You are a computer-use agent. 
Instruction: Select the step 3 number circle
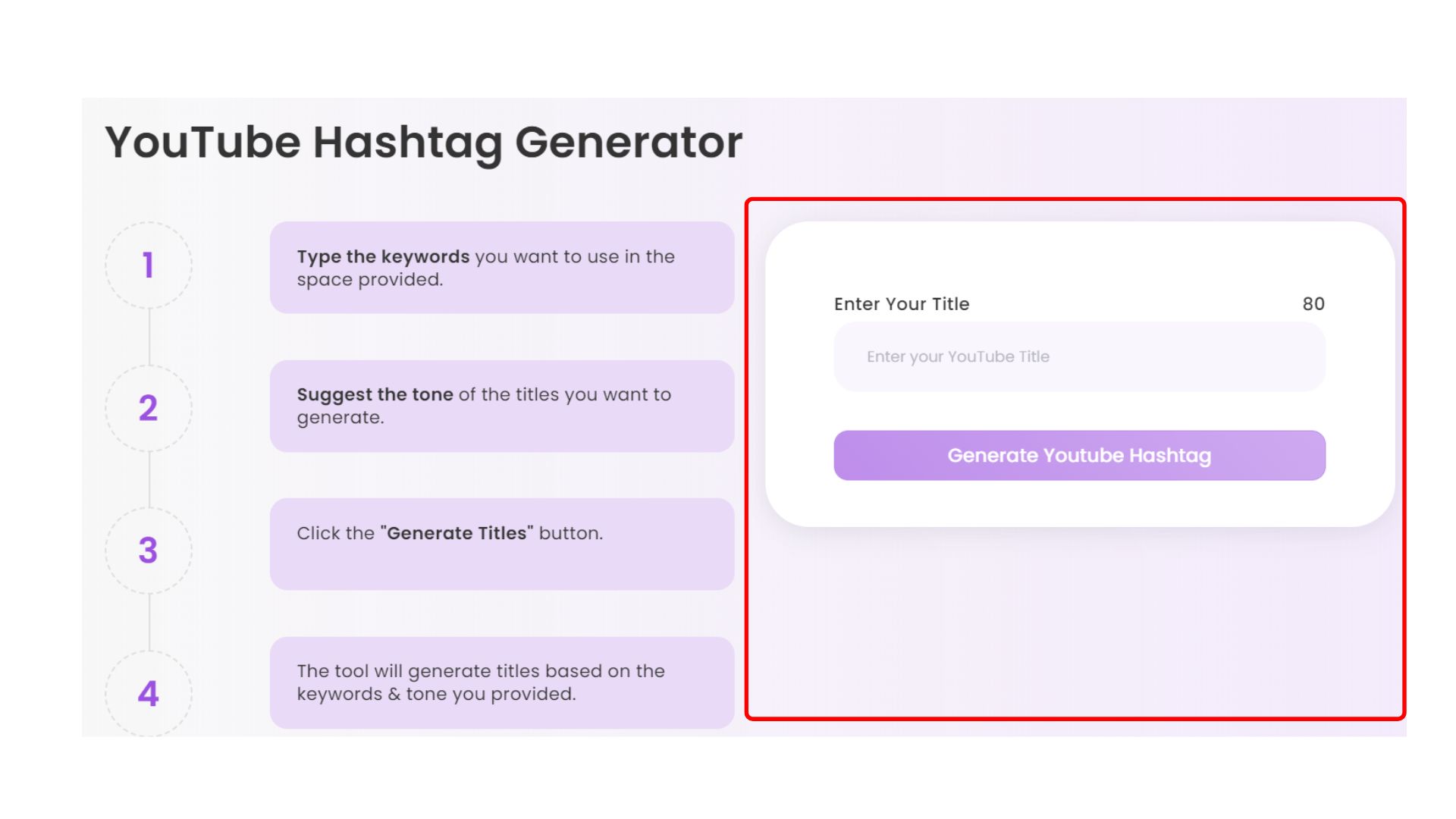coord(149,550)
